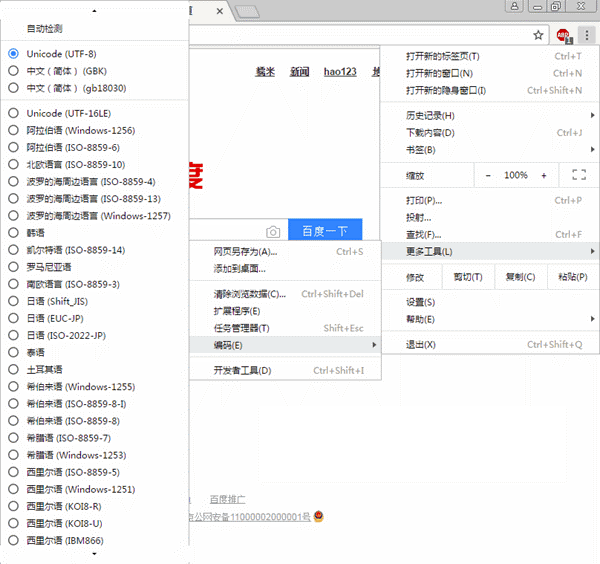Screen dimensions: 600x564
Task: Click the user profile icon in title bar
Action: (515, 6)
